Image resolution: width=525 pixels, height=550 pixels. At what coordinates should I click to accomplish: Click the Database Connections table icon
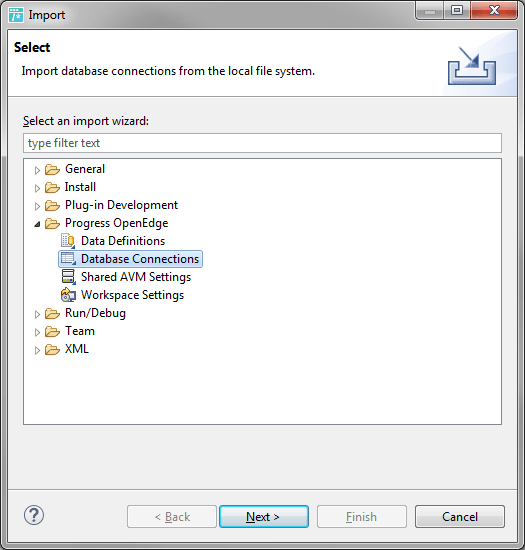click(x=68, y=259)
